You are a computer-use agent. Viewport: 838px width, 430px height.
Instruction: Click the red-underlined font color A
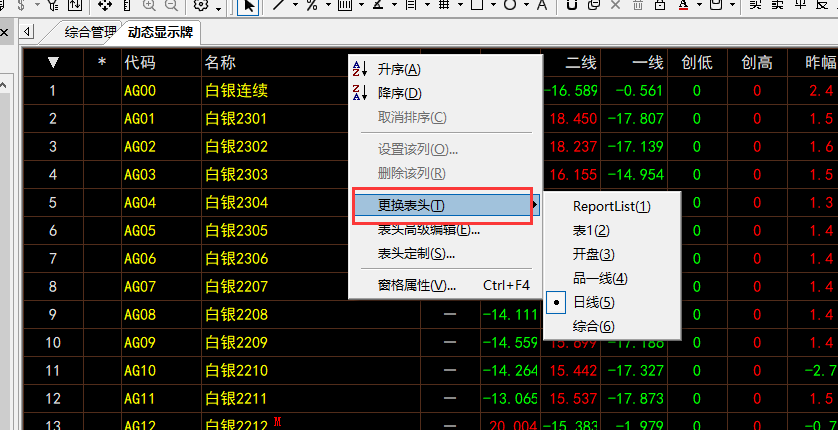click(682, 5)
